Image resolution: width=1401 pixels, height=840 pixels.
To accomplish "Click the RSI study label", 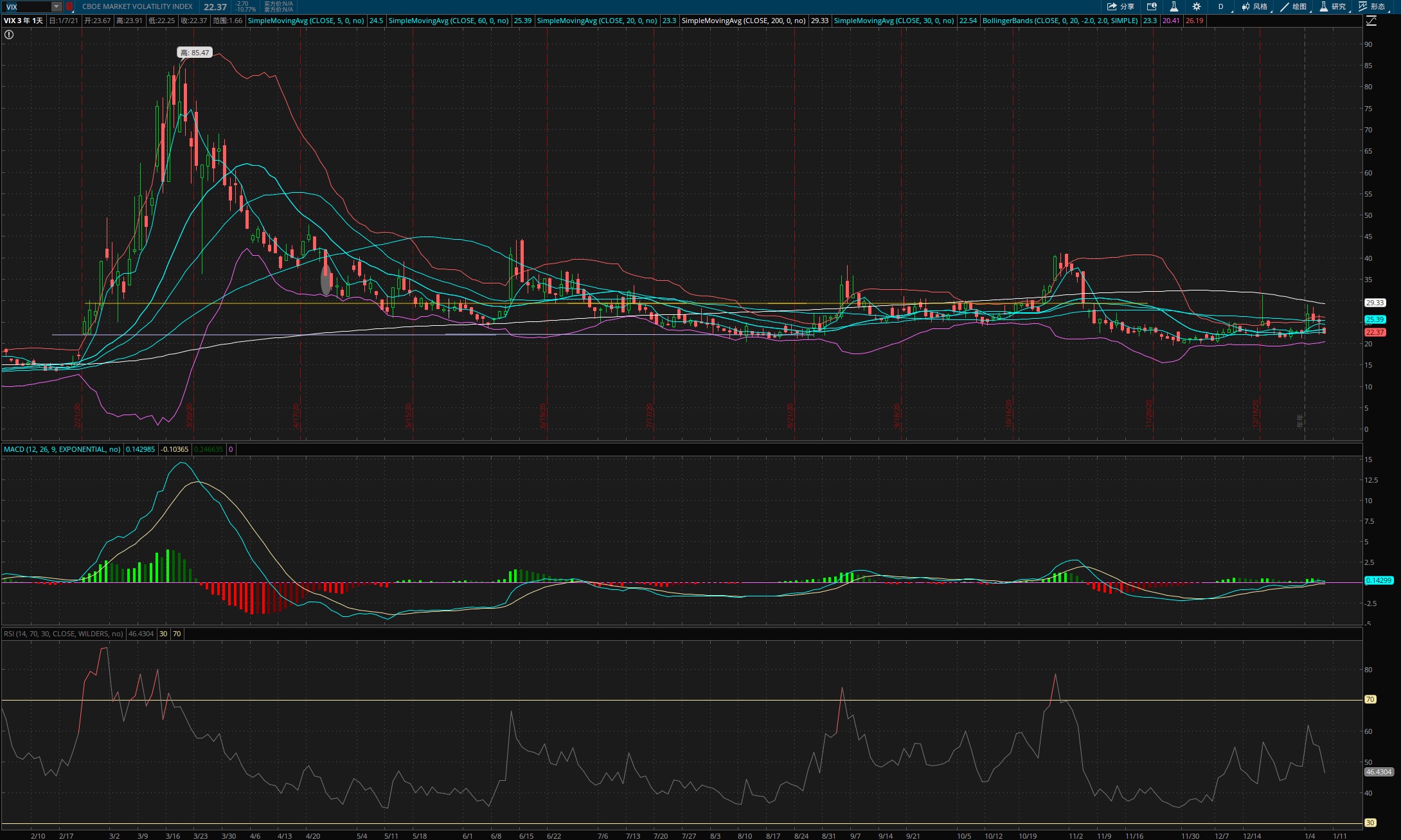I will click(63, 634).
